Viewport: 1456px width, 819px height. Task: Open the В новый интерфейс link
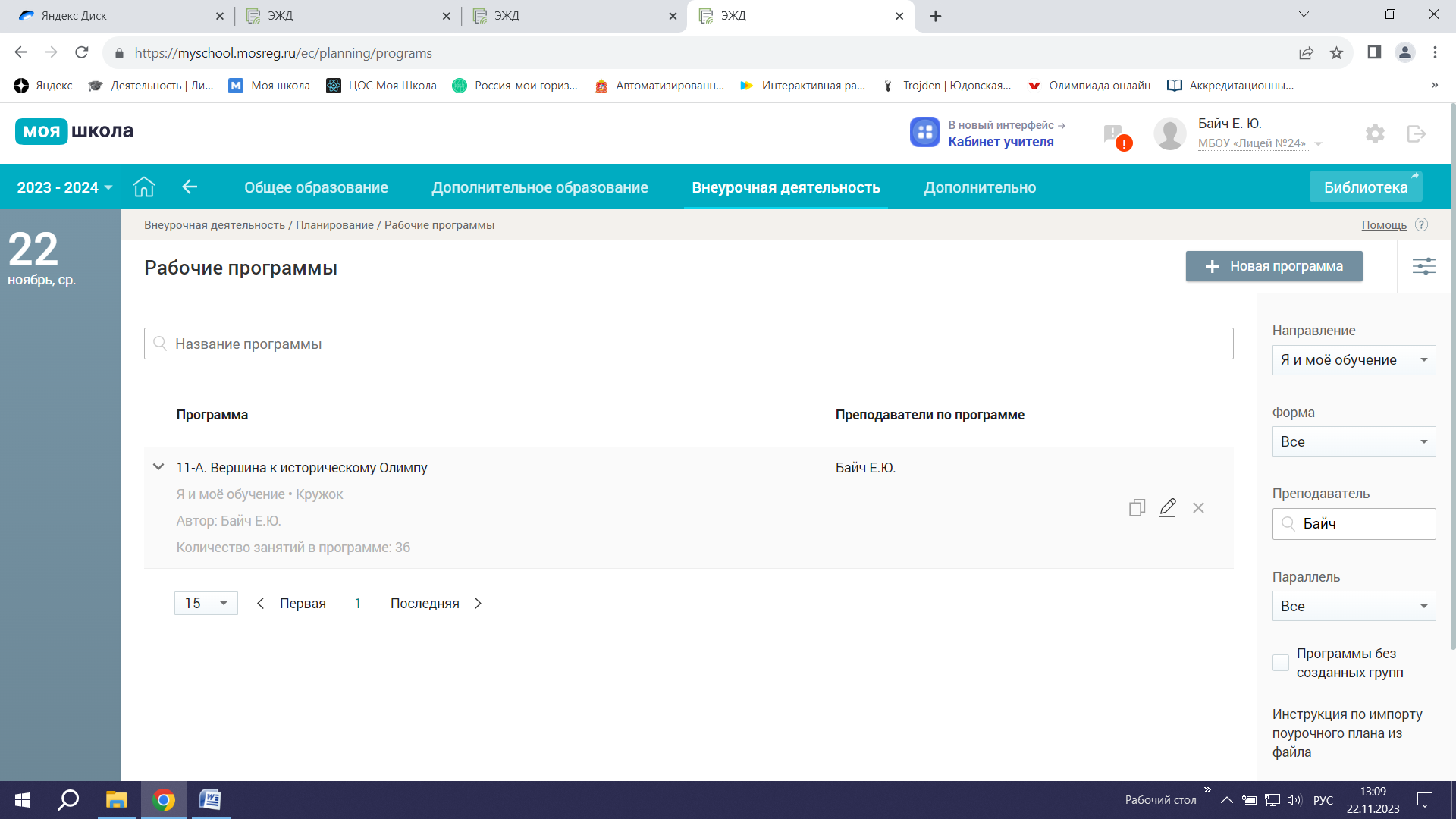point(1006,125)
